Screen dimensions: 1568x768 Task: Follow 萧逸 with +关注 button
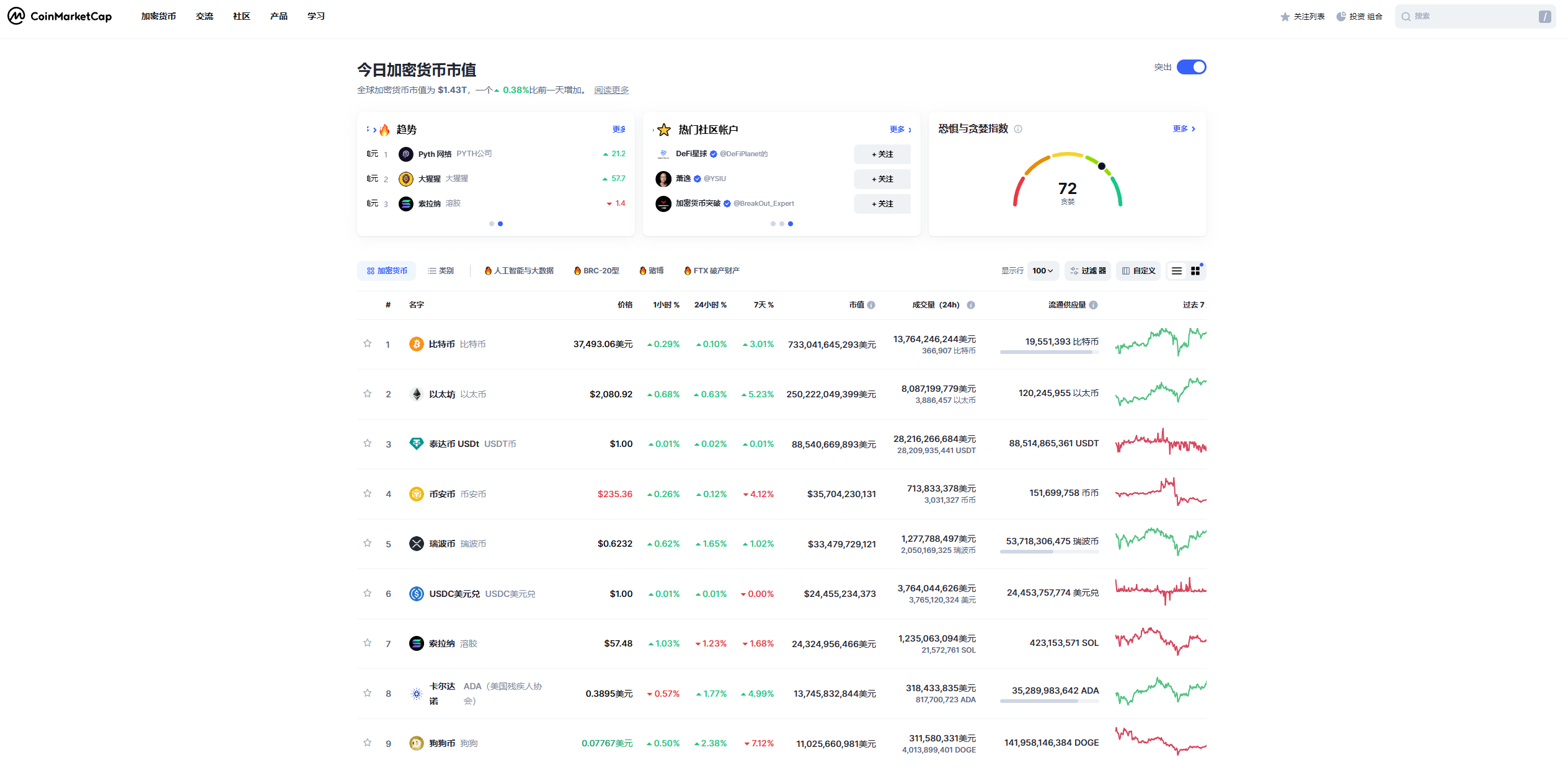pos(882,179)
